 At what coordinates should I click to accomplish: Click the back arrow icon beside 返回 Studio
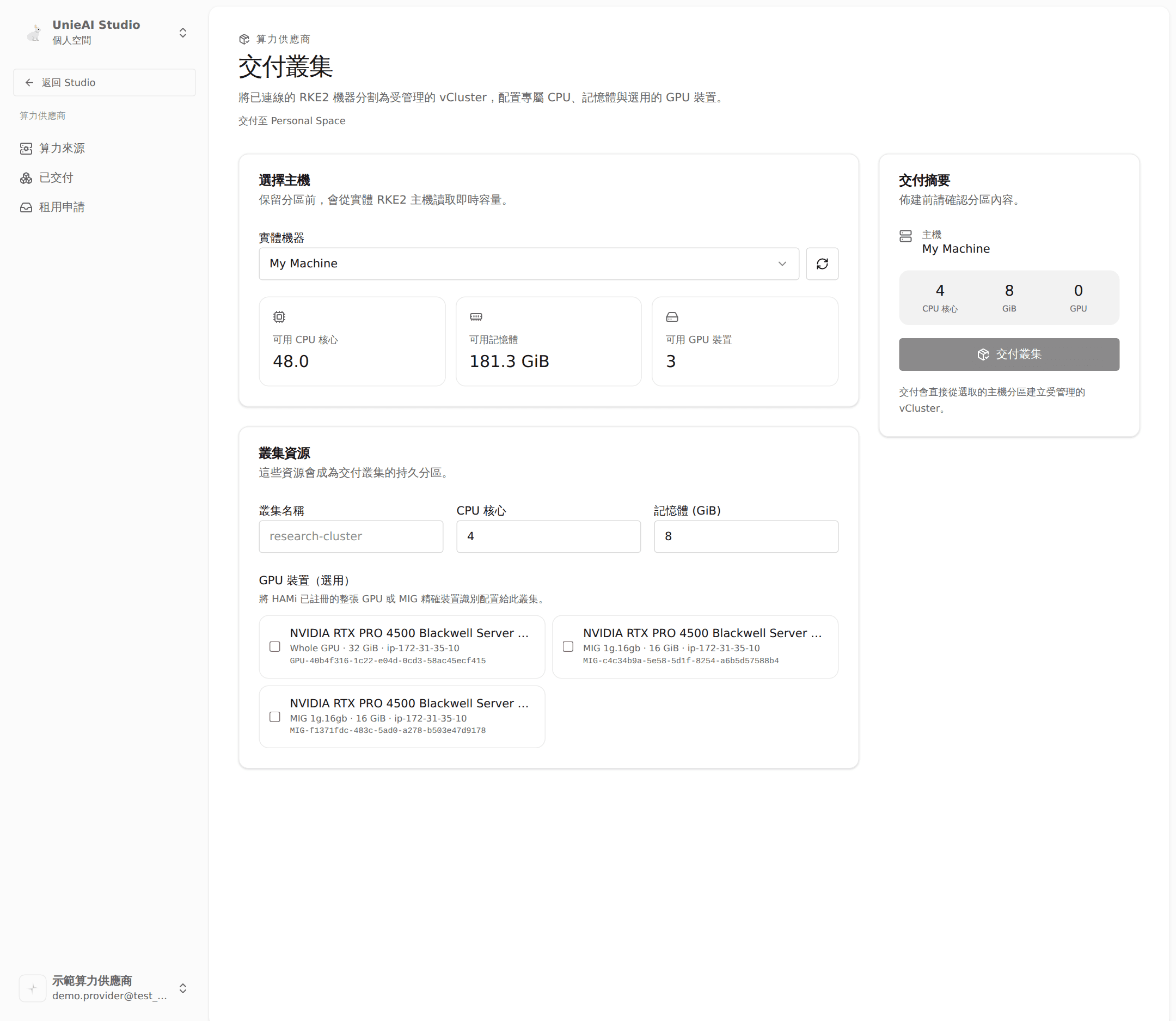(x=29, y=83)
